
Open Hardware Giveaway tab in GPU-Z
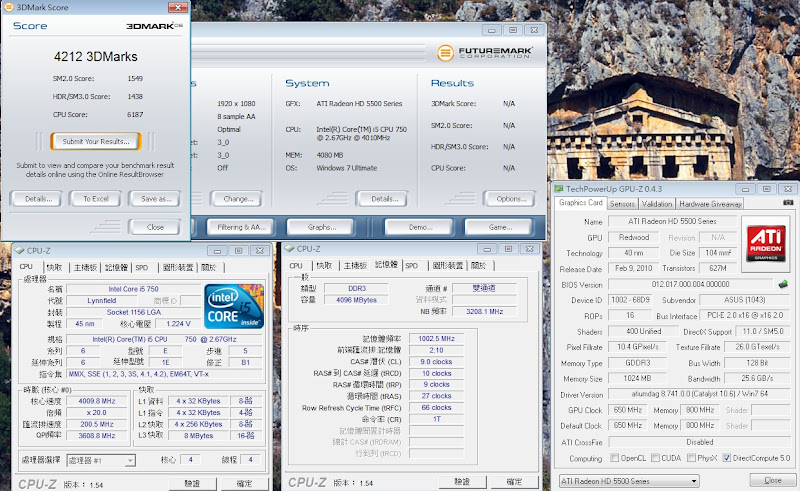(710, 204)
